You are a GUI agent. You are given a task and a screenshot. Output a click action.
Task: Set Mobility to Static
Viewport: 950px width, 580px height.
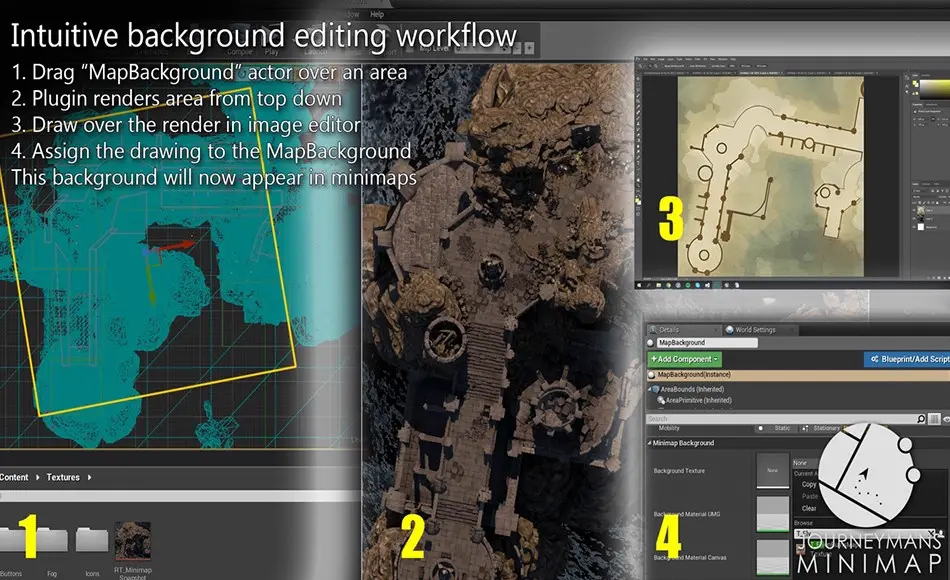point(776,428)
